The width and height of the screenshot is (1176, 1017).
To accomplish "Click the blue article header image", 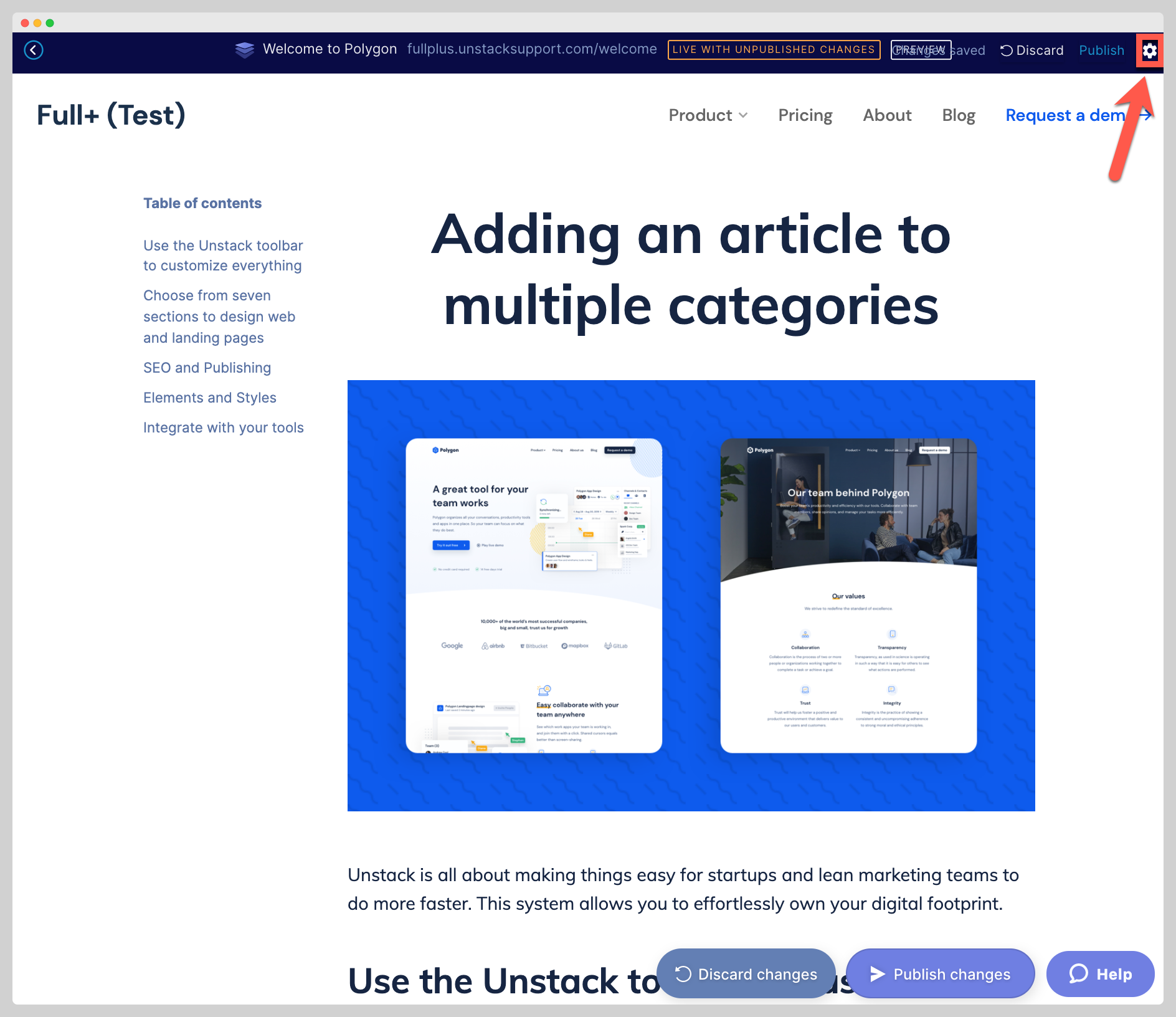I will (691, 595).
